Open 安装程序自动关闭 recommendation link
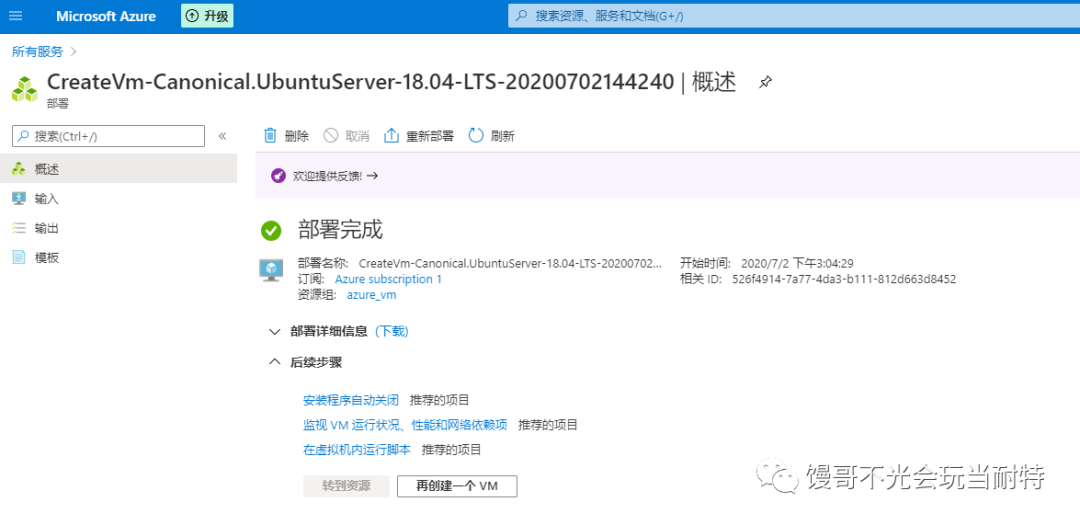 (351, 400)
